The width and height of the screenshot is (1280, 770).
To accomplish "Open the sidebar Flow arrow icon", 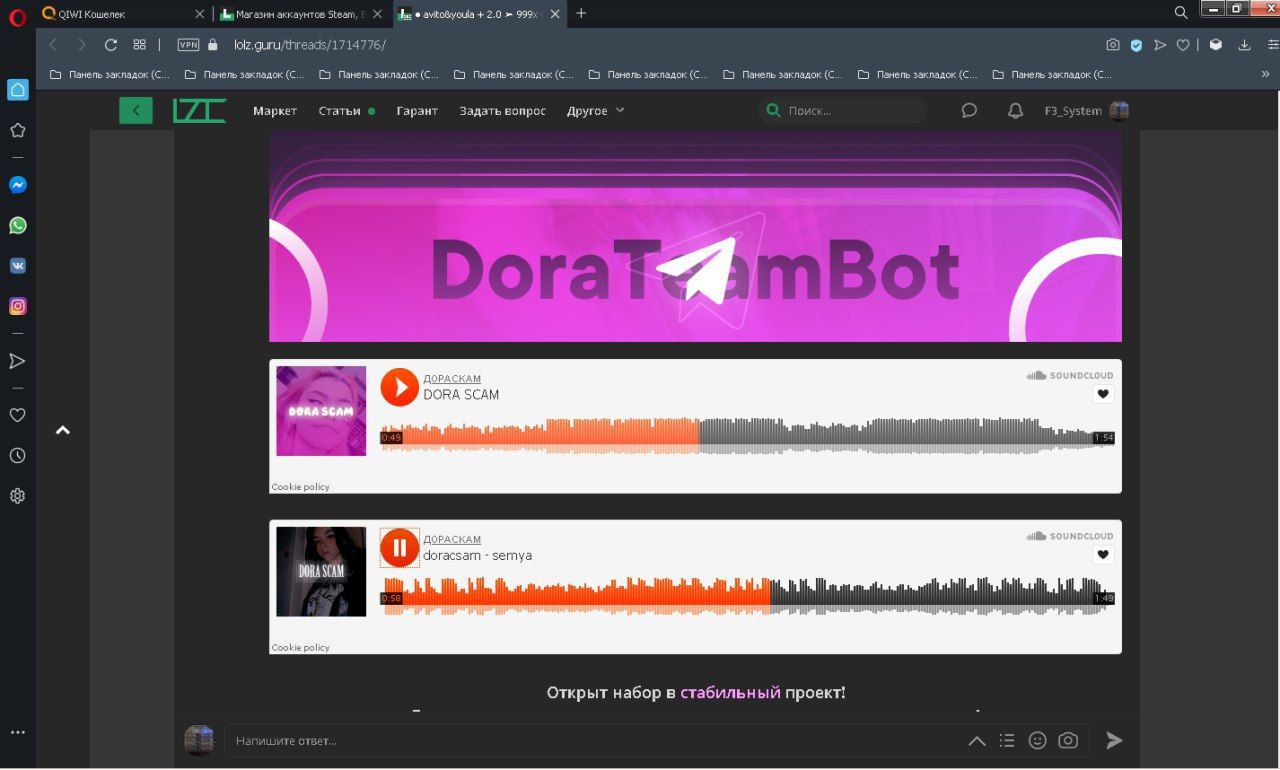I will click(x=17, y=361).
